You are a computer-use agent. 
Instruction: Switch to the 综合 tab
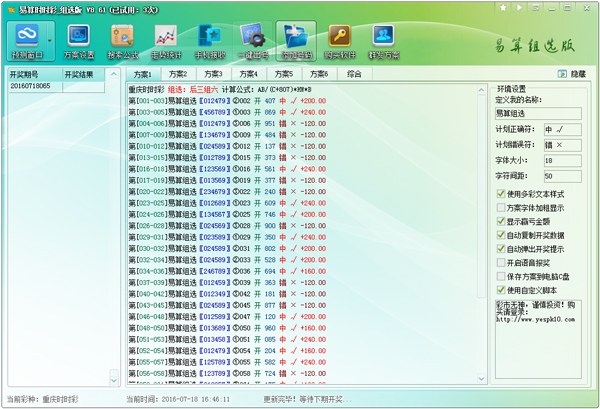click(353, 74)
